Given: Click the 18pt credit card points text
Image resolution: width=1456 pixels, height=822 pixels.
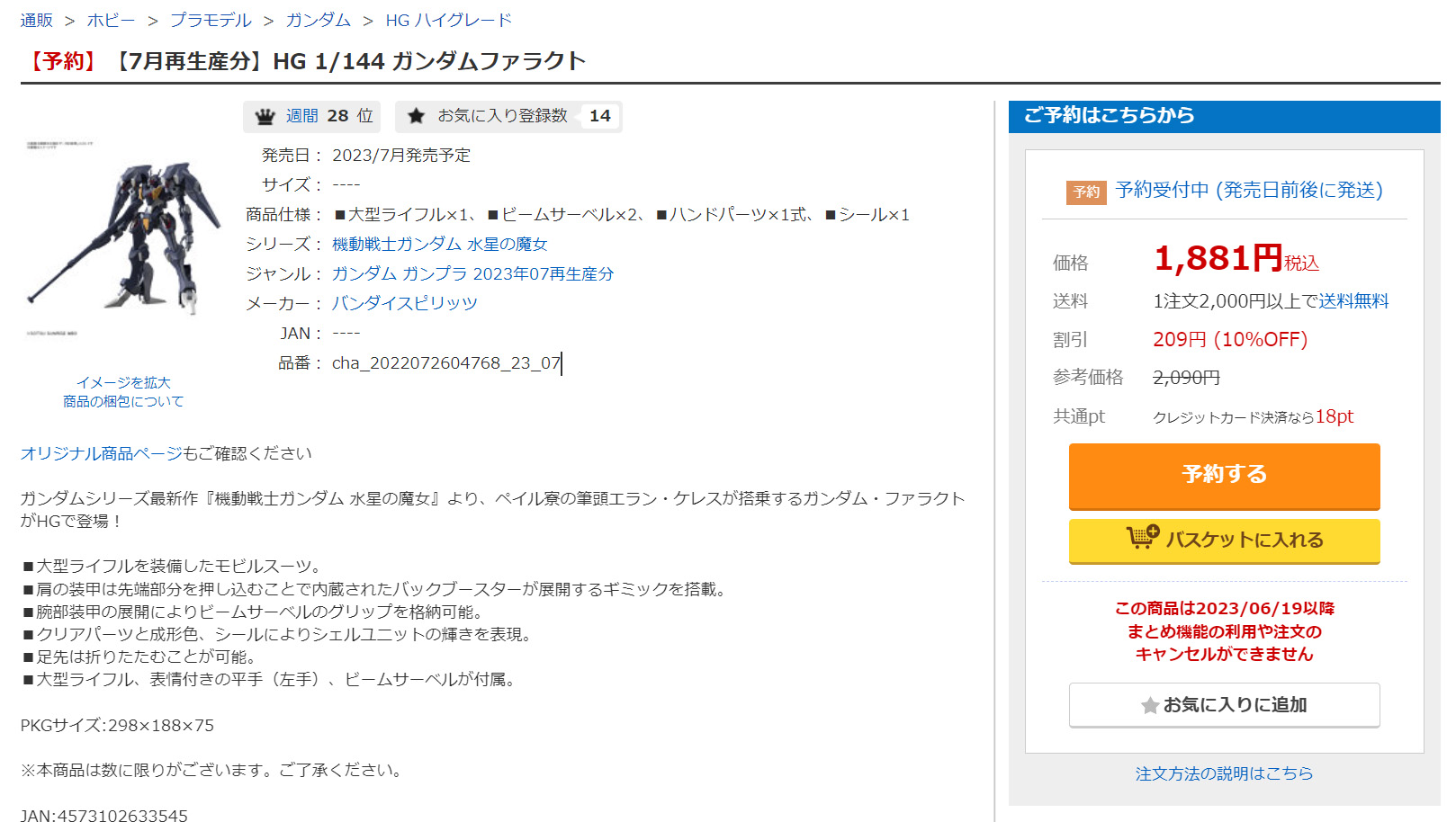Looking at the screenshot, I should (x=1335, y=416).
